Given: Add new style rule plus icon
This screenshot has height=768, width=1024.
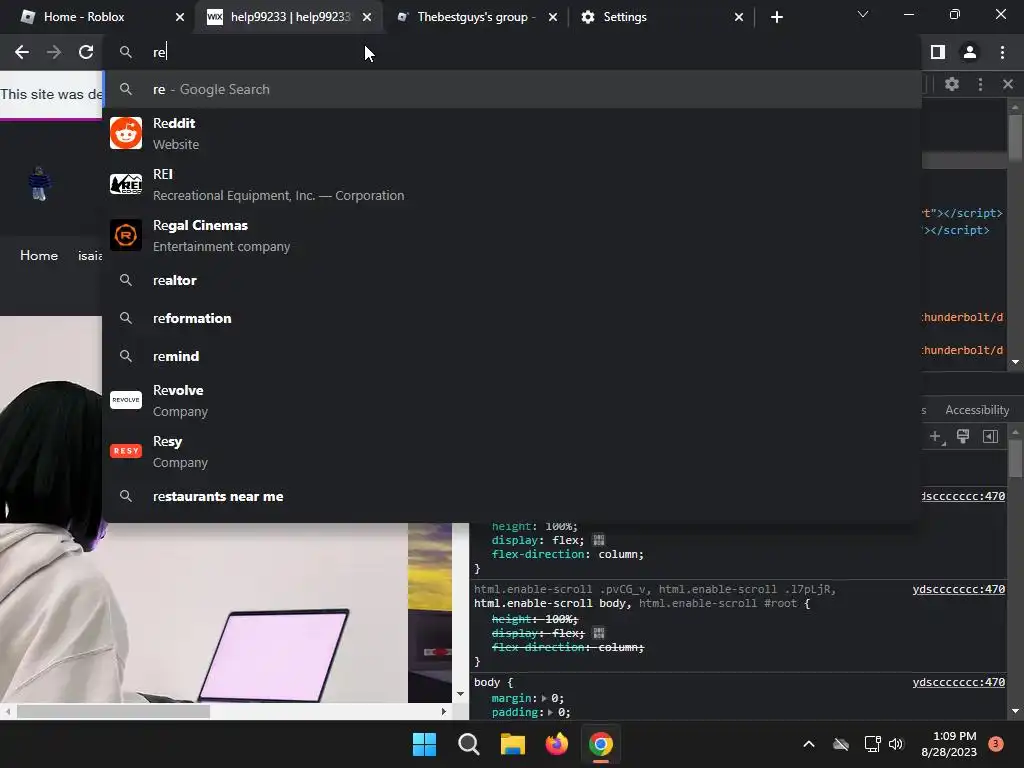Looking at the screenshot, I should point(936,436).
